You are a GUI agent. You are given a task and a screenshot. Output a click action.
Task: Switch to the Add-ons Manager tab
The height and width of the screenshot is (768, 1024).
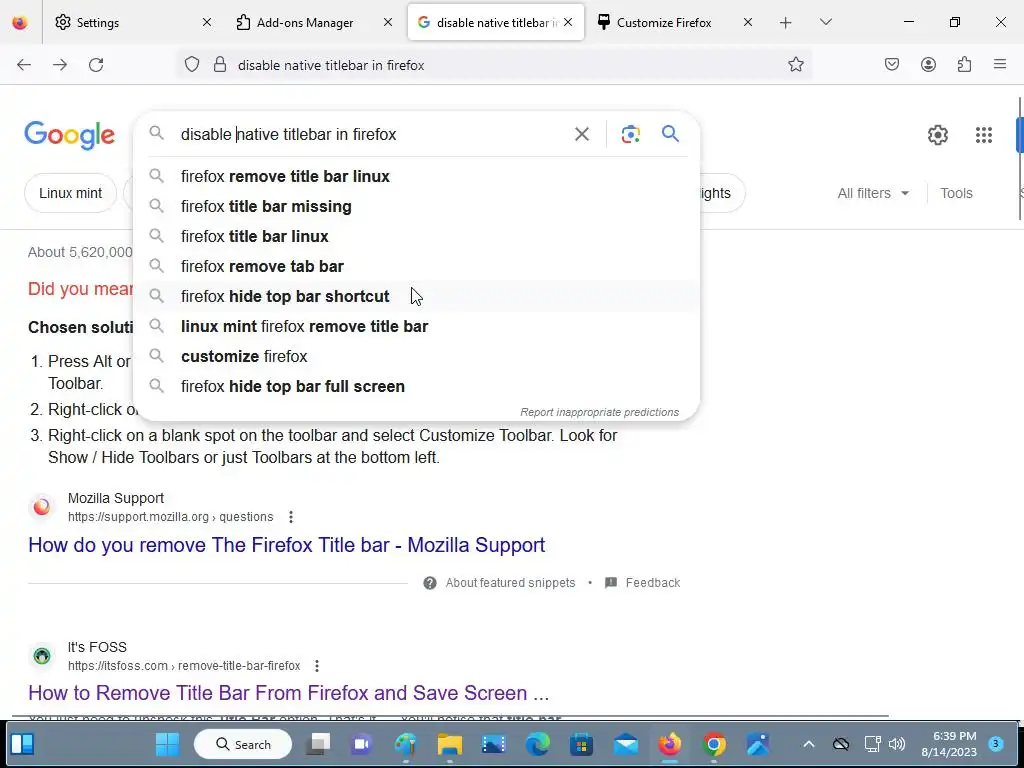click(x=314, y=23)
